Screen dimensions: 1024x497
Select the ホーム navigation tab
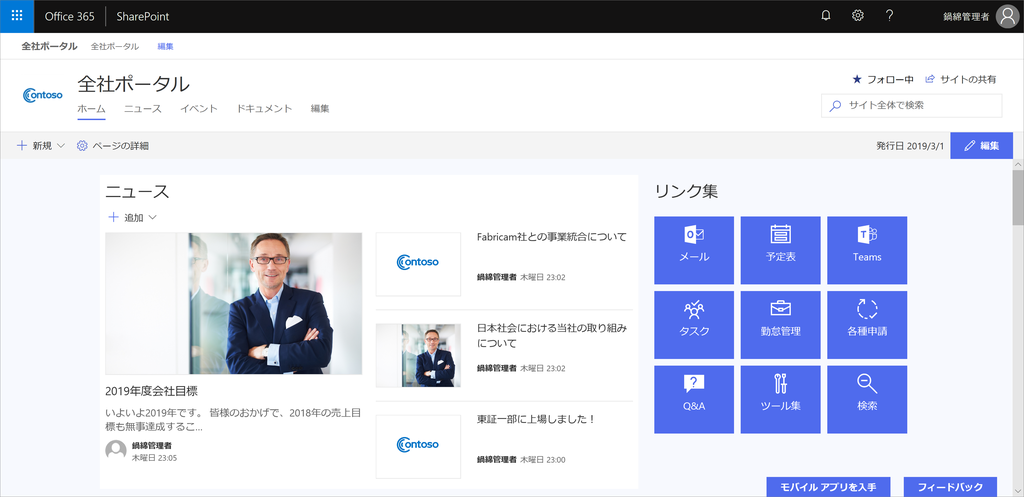point(91,109)
